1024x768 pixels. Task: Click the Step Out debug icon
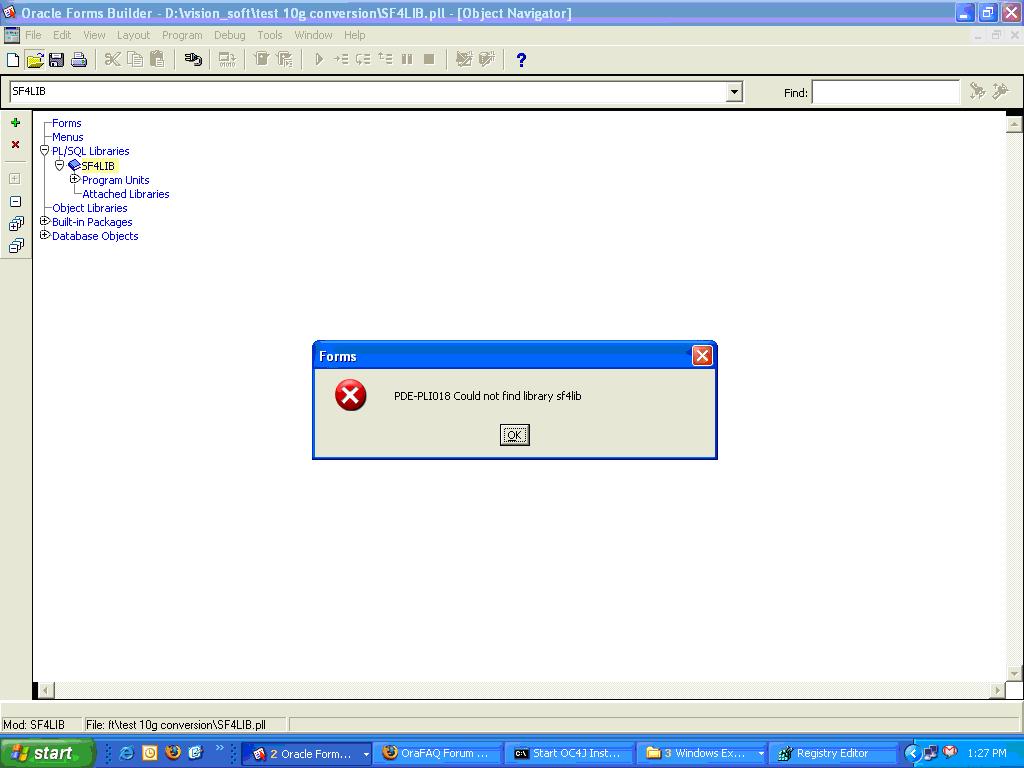click(385, 60)
